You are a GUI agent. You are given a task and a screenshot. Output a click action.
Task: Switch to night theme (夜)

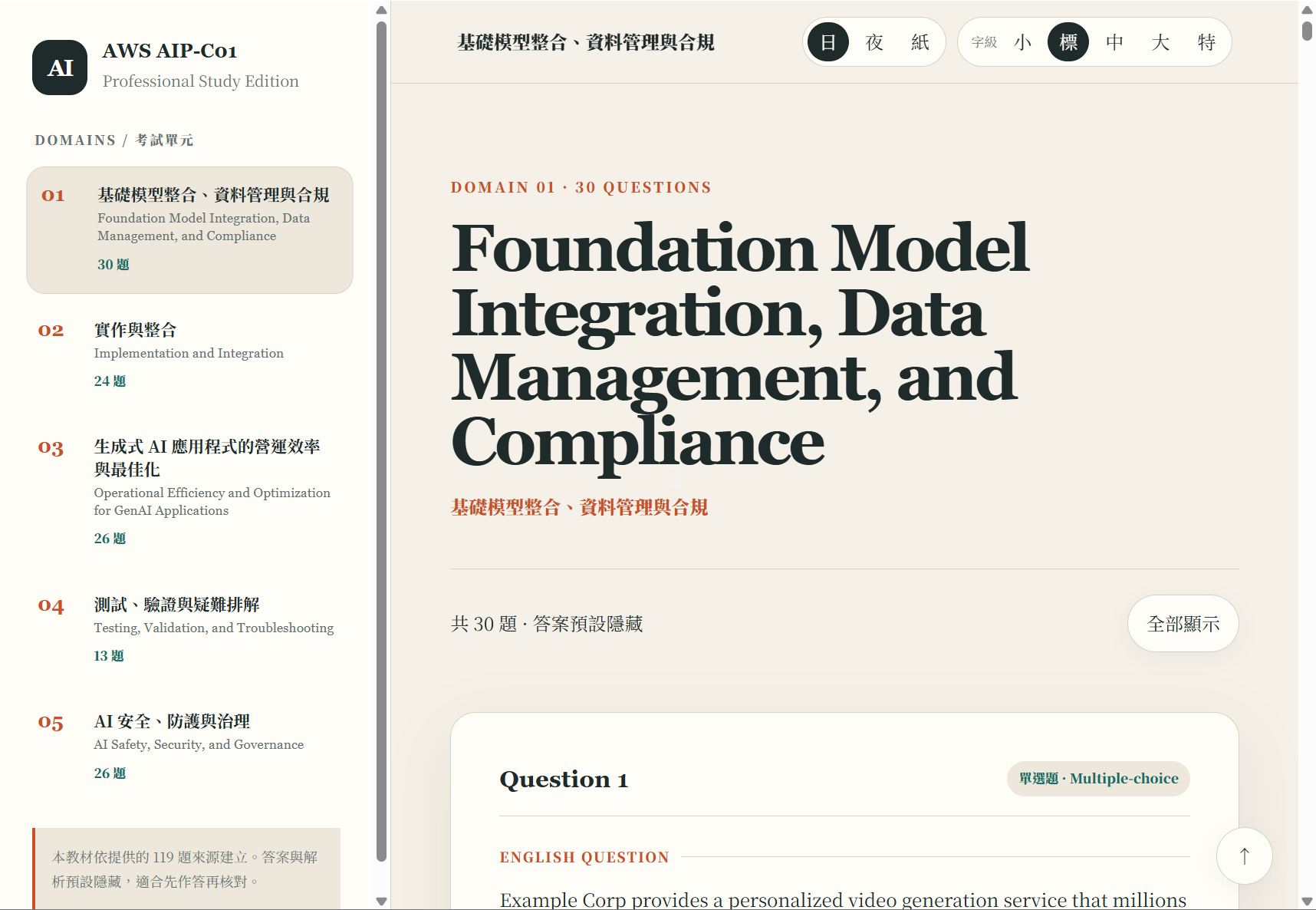tap(874, 42)
